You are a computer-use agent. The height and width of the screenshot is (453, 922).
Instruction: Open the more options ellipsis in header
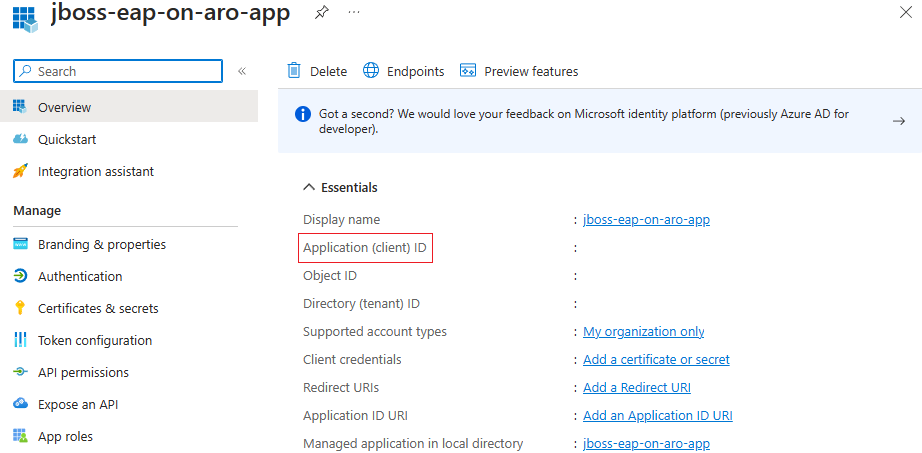click(353, 12)
